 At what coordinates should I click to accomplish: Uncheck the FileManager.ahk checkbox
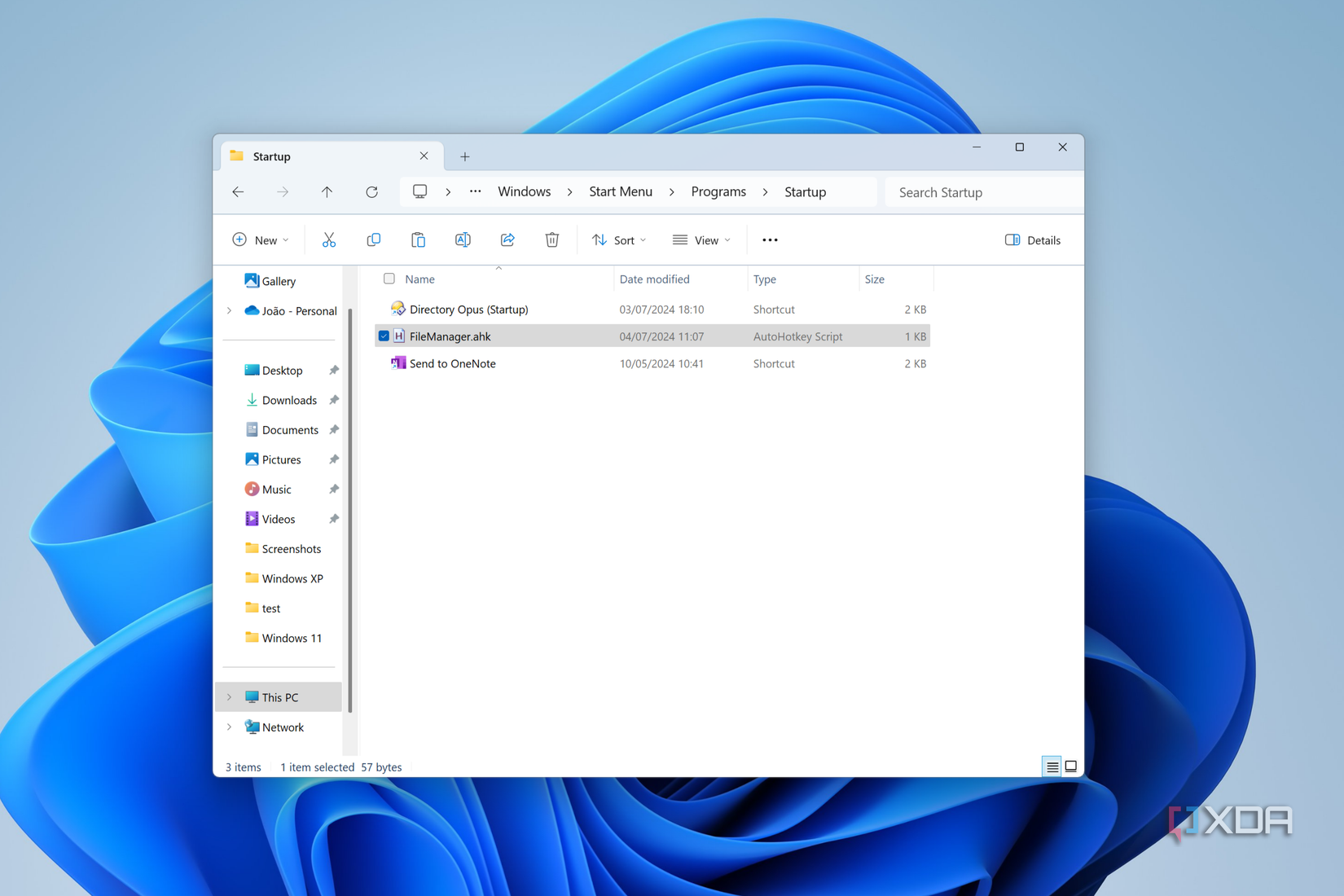(384, 336)
